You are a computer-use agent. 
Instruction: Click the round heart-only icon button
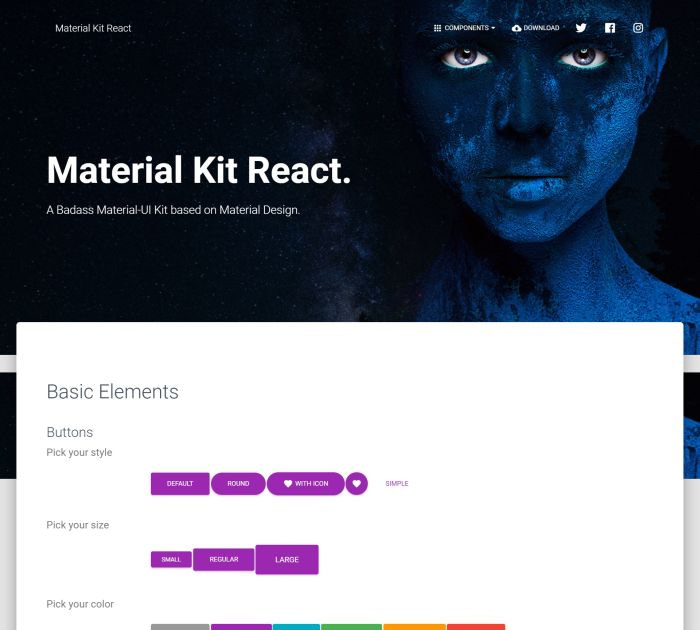click(x=356, y=484)
